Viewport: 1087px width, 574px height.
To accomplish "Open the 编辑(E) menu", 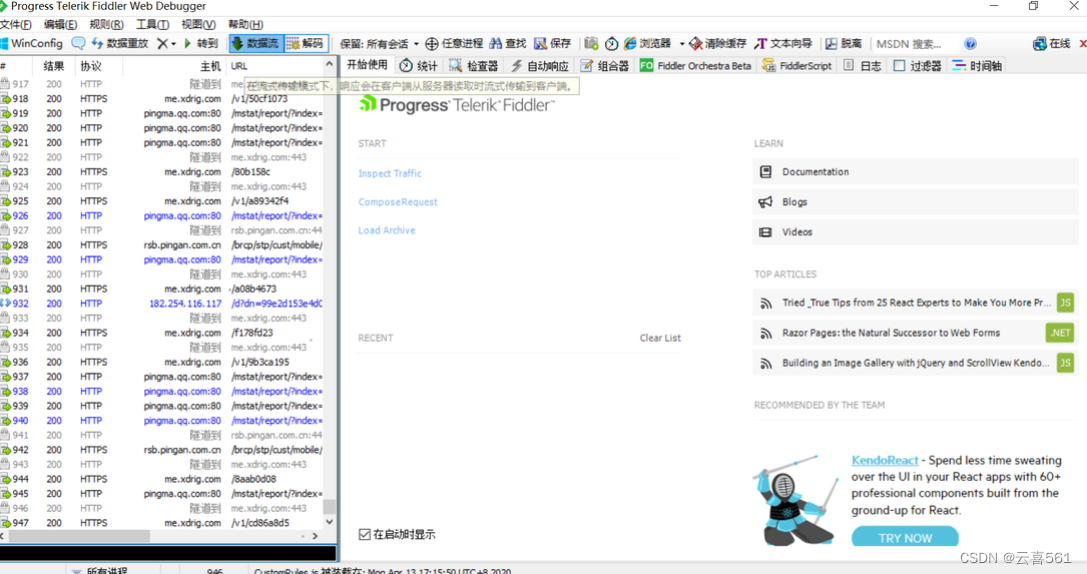I will click(x=60, y=24).
